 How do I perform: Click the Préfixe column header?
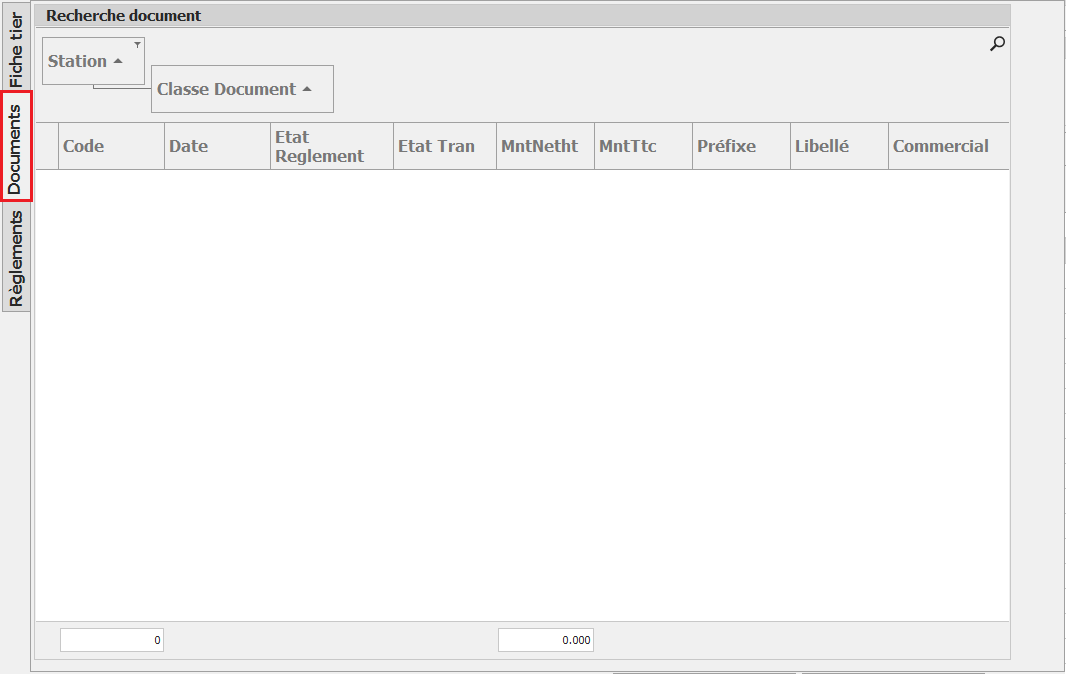(x=741, y=146)
